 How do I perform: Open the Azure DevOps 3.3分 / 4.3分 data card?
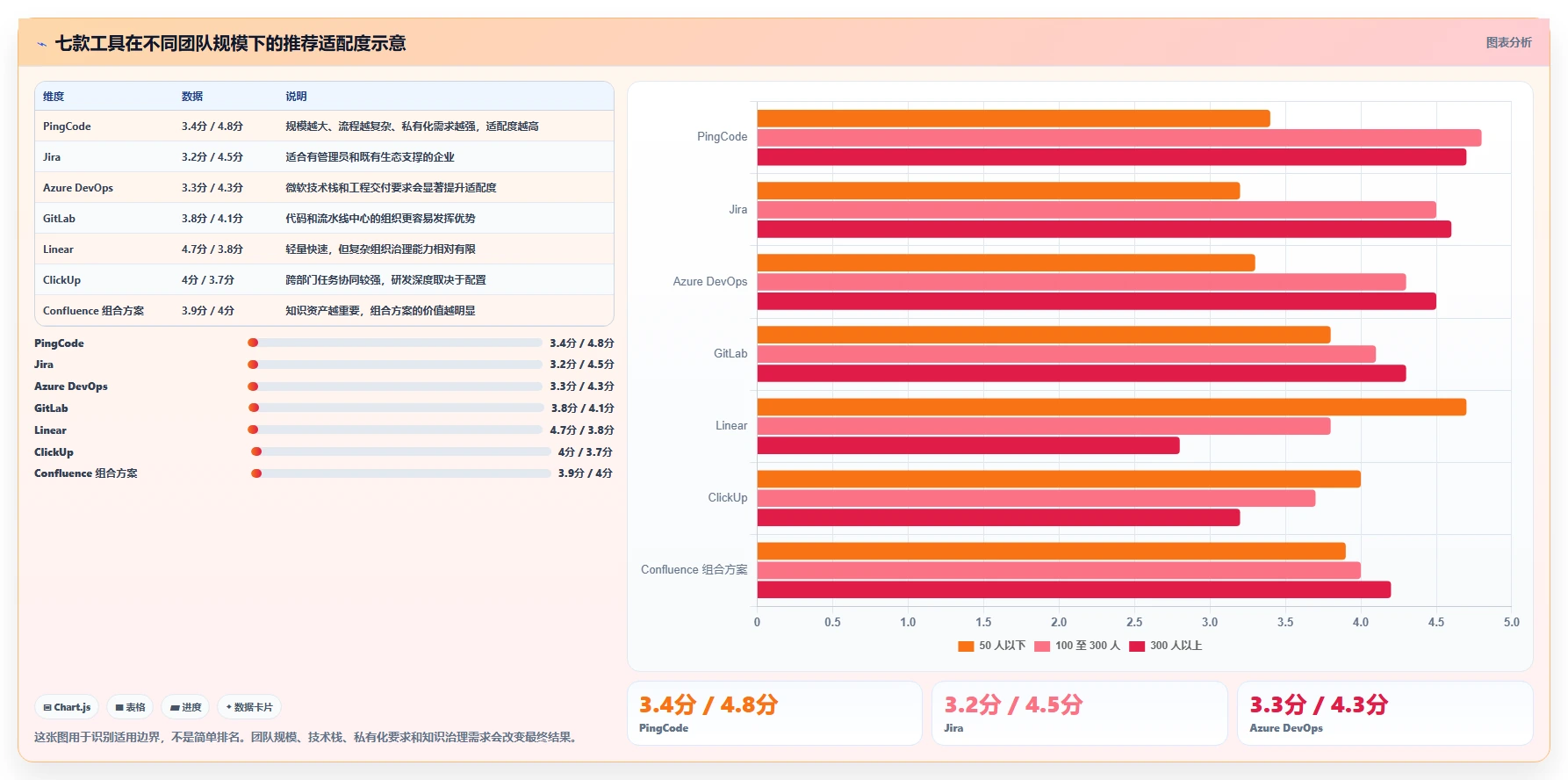pos(1385,713)
